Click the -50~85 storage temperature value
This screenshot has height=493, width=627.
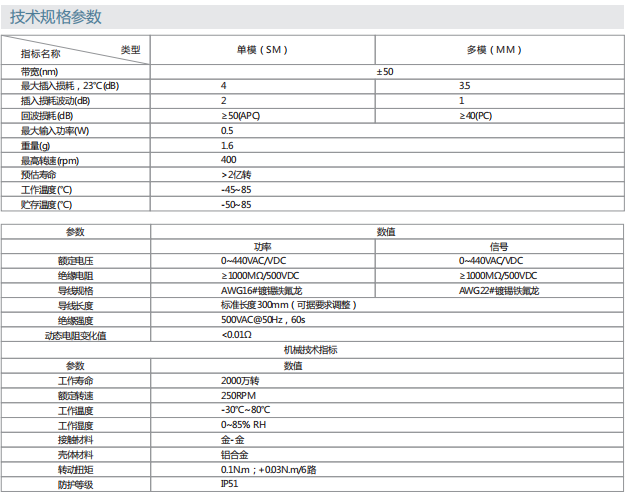(x=236, y=204)
